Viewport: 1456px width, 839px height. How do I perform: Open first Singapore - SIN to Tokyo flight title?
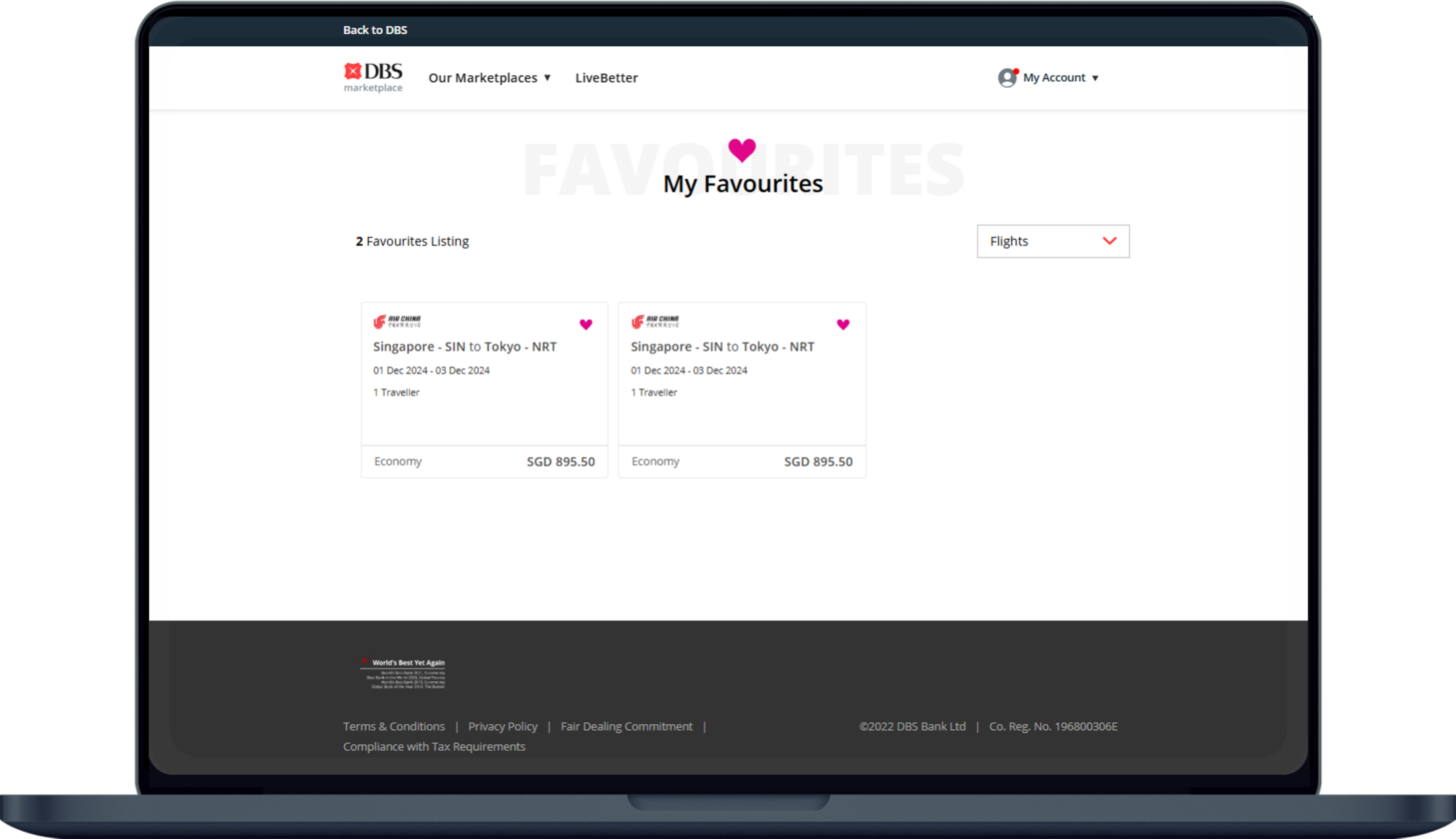[465, 346]
